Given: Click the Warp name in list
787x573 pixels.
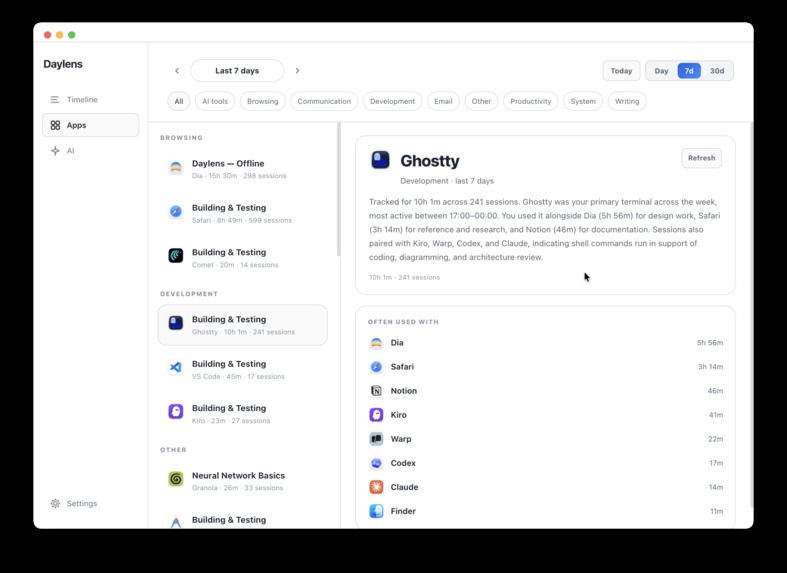Looking at the screenshot, I should point(401,439).
